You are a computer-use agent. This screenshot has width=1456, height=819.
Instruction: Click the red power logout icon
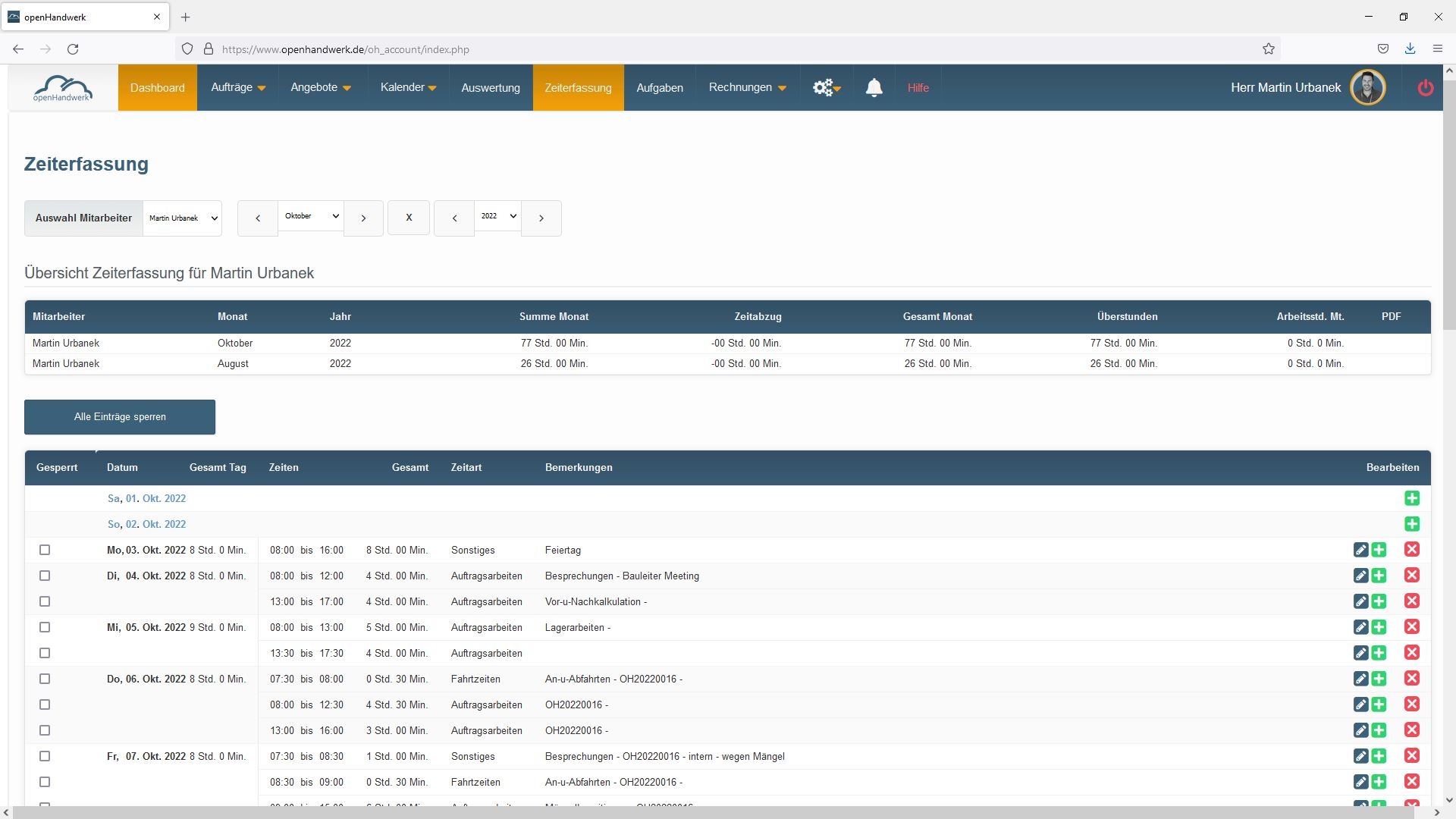click(1425, 88)
